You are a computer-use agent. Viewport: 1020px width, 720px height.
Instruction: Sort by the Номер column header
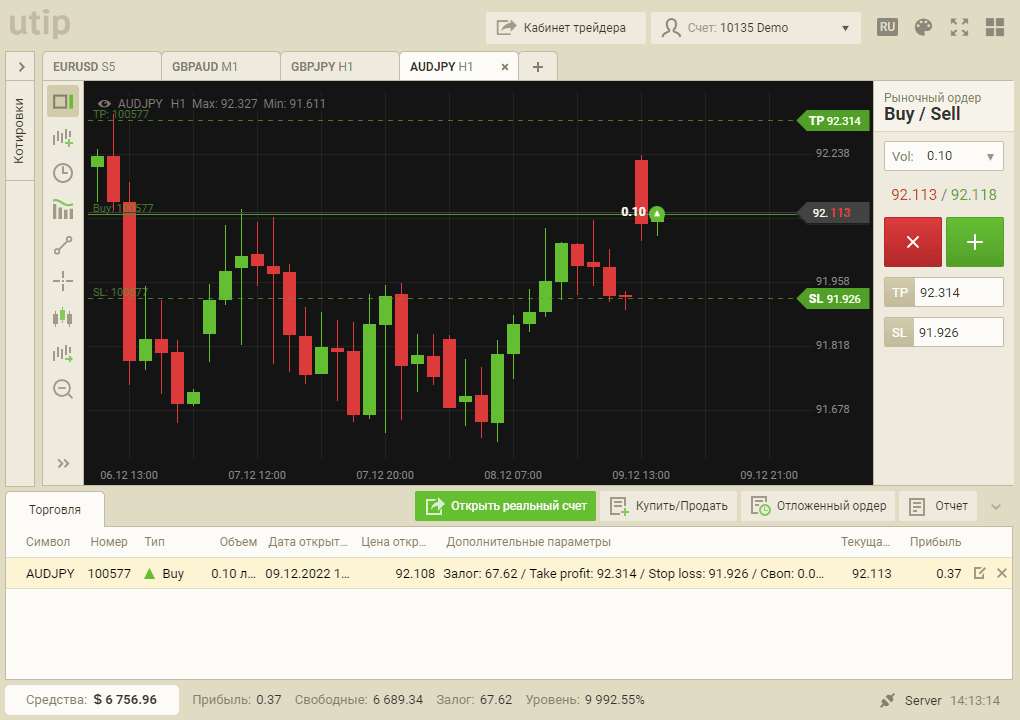[109, 542]
